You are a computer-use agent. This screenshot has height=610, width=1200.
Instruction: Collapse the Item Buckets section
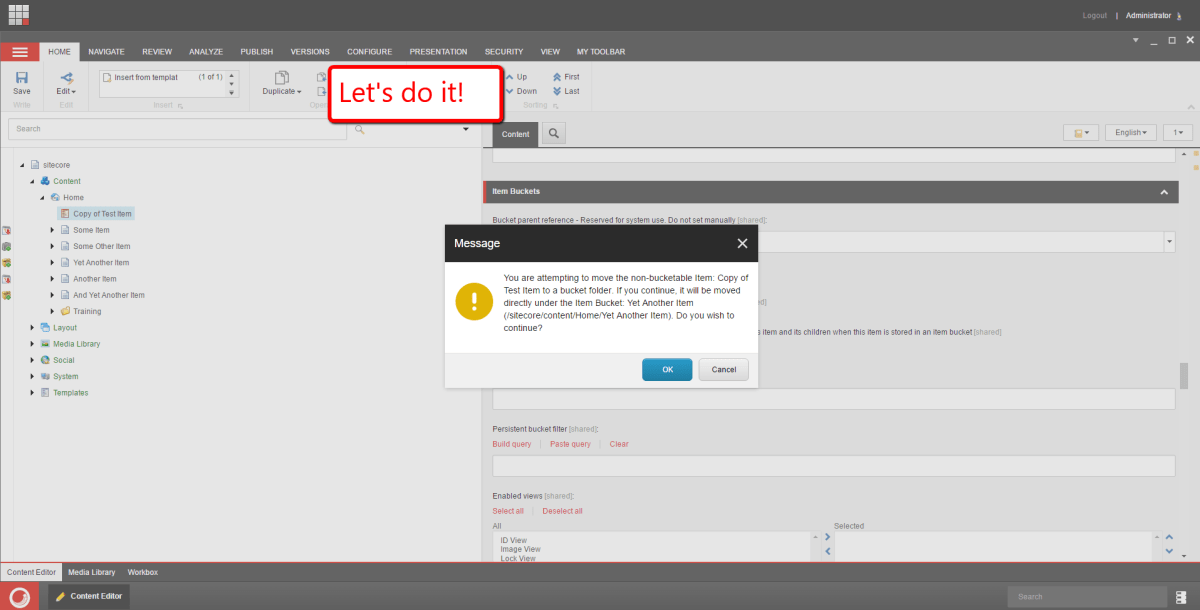coord(1163,192)
